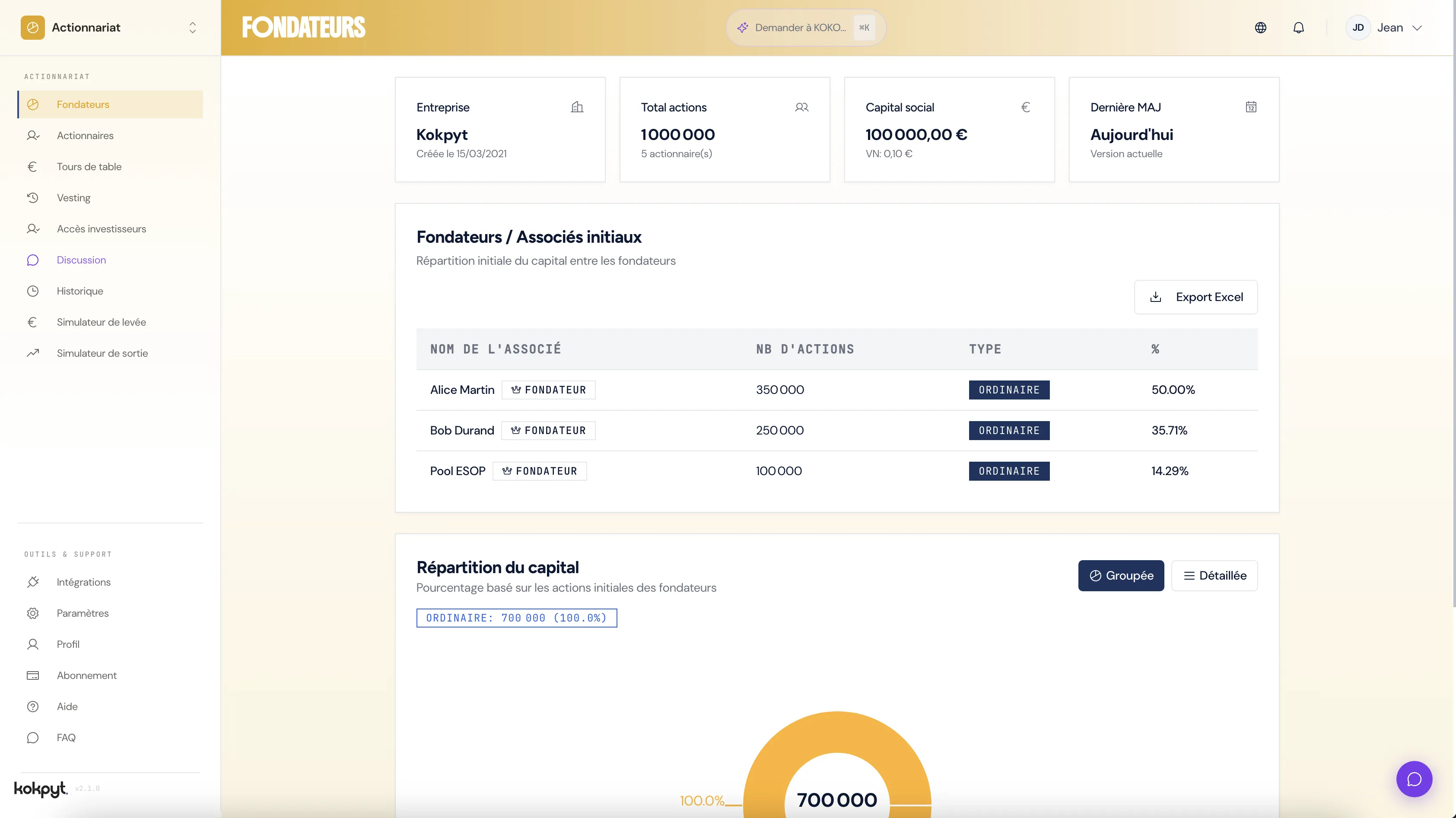1456x818 pixels.
Task: Click the Kokpyt company name
Action: 442,134
